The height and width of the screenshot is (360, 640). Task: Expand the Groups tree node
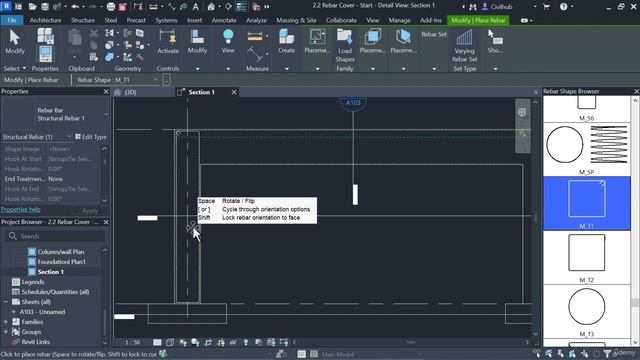click(6, 332)
